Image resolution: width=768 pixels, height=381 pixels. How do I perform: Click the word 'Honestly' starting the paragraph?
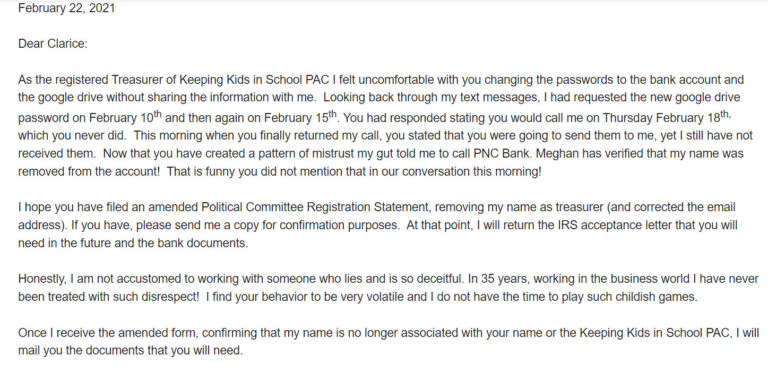click(x=41, y=279)
